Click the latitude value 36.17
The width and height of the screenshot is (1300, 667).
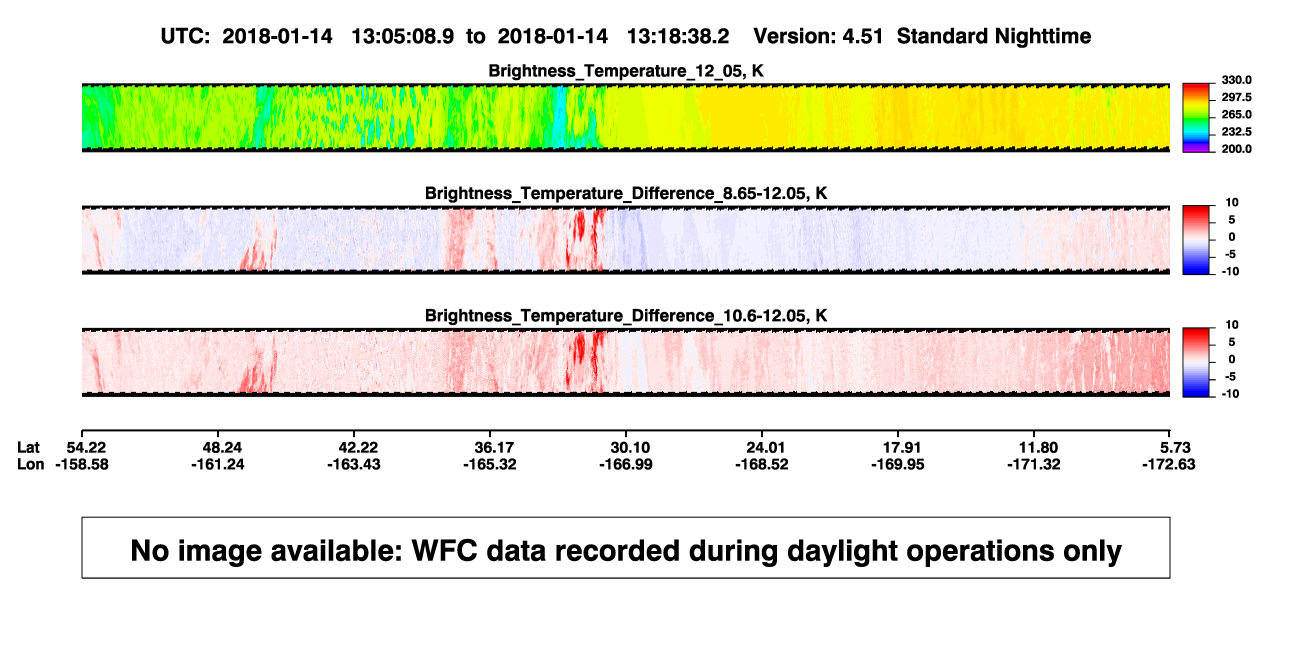(x=489, y=446)
